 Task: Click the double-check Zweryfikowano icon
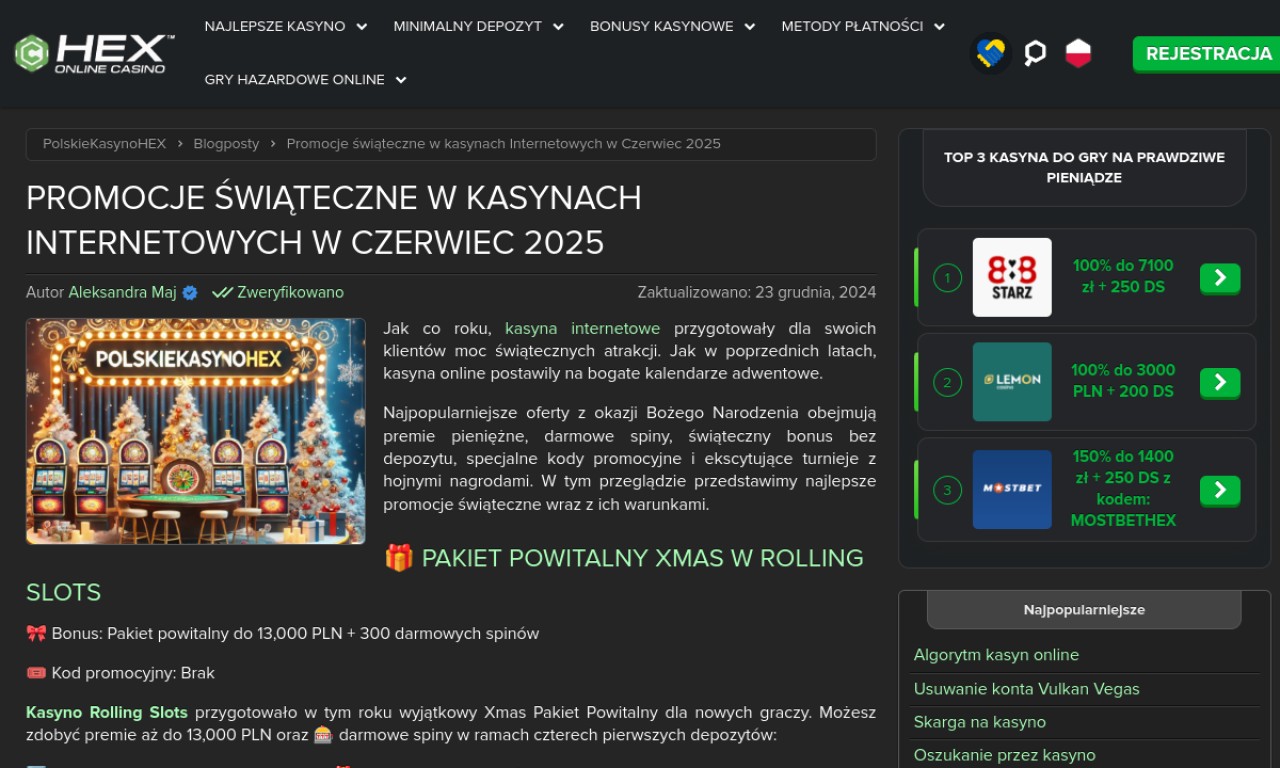click(x=222, y=293)
